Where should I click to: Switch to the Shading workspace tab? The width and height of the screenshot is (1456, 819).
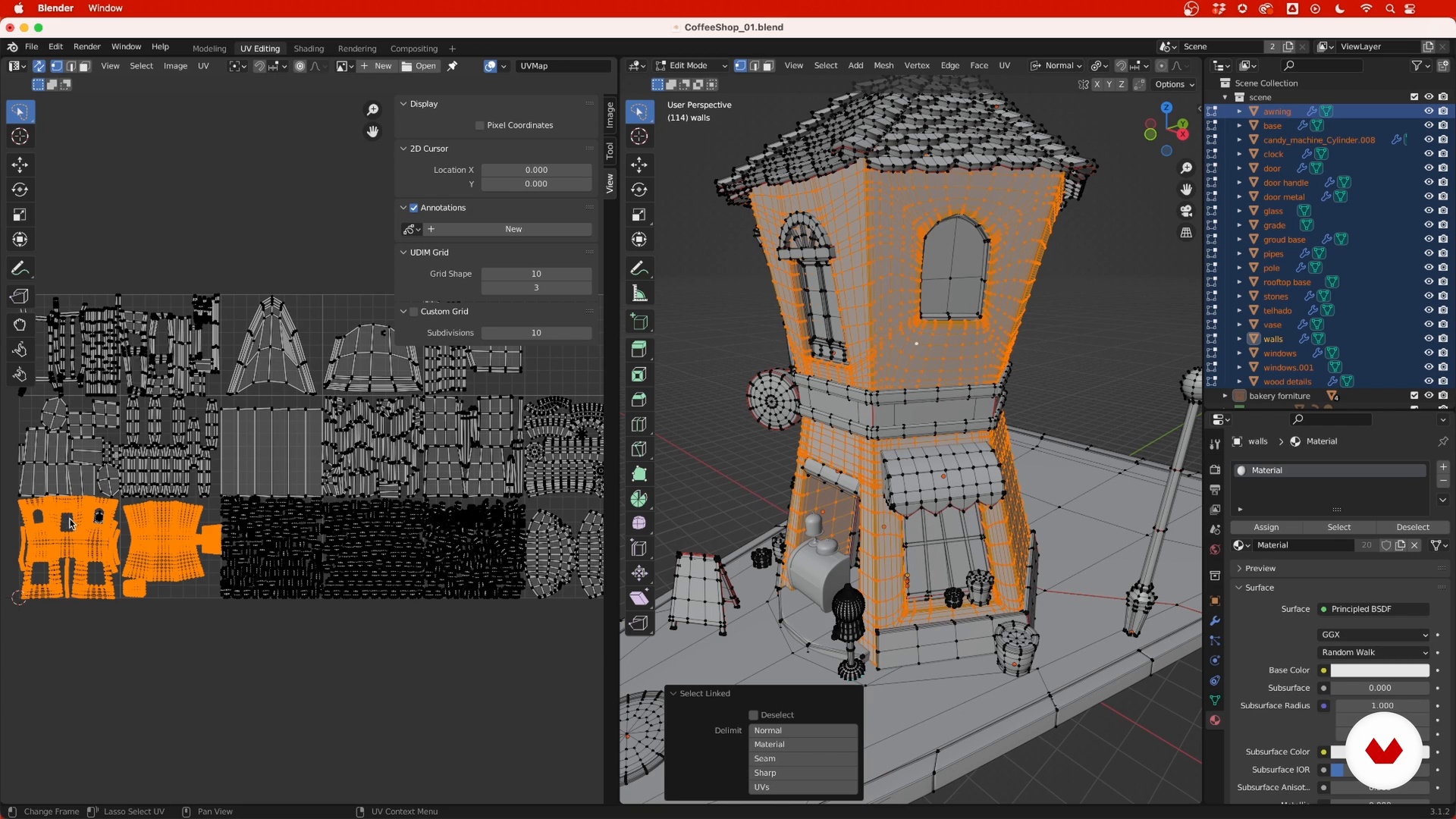(x=308, y=49)
